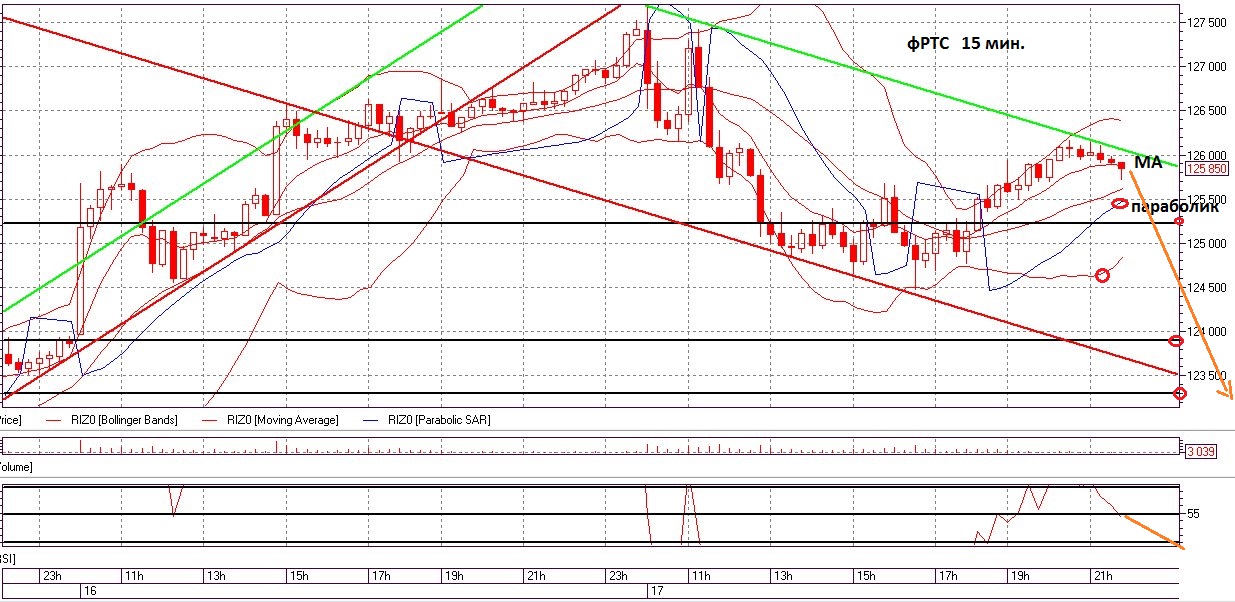Click the 19h label under date 16

[452, 576]
